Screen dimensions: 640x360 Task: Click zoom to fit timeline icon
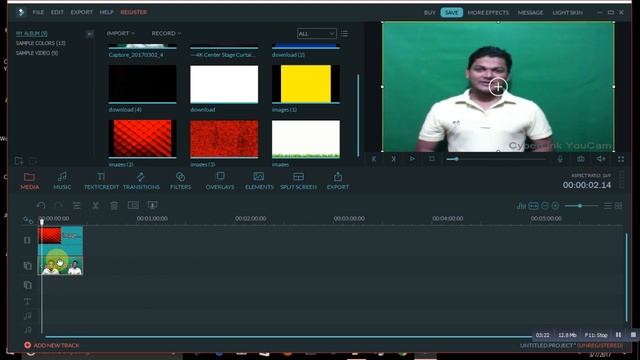(x=533, y=206)
